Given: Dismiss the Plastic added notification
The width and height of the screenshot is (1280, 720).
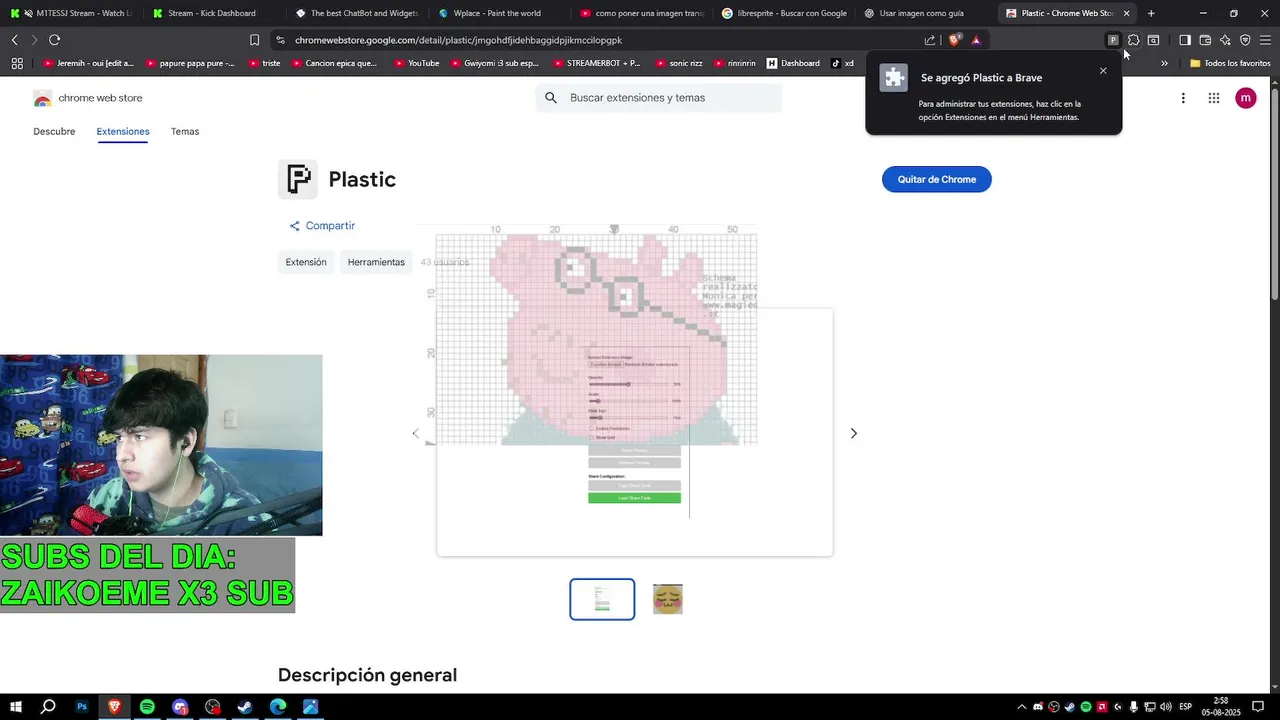Looking at the screenshot, I should tap(1103, 71).
